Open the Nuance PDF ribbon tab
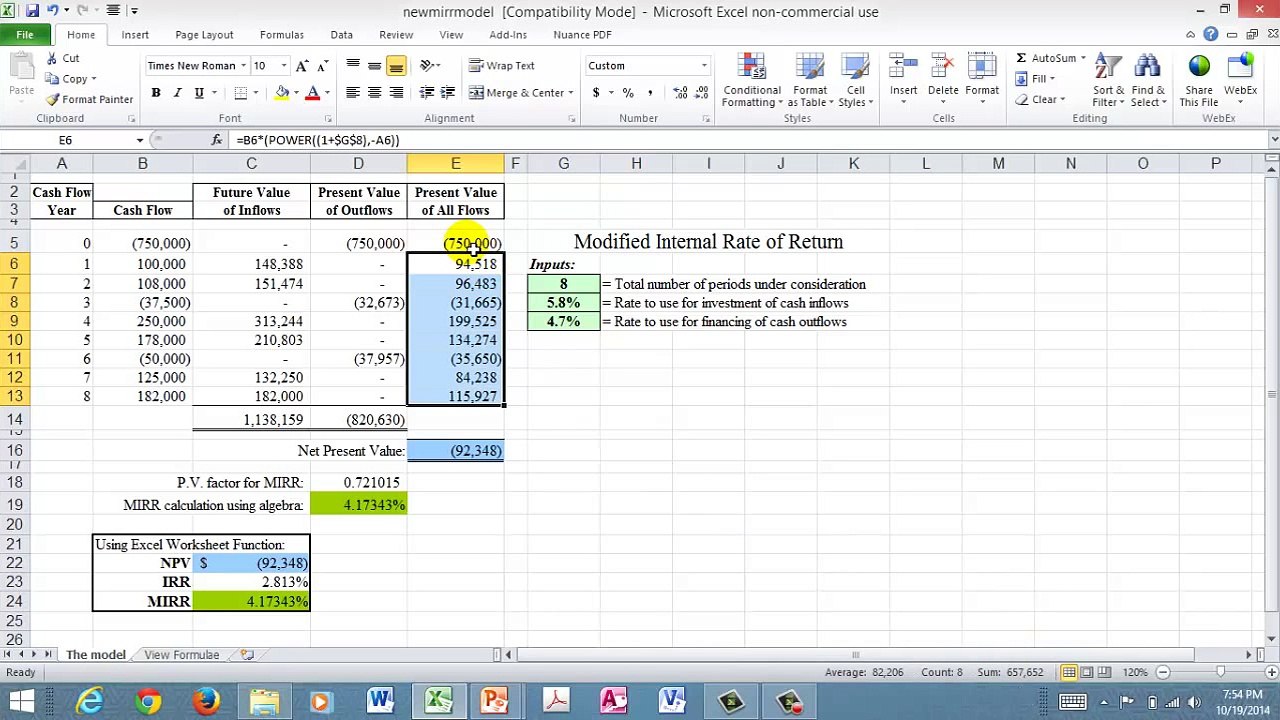The image size is (1280, 720). [582, 35]
